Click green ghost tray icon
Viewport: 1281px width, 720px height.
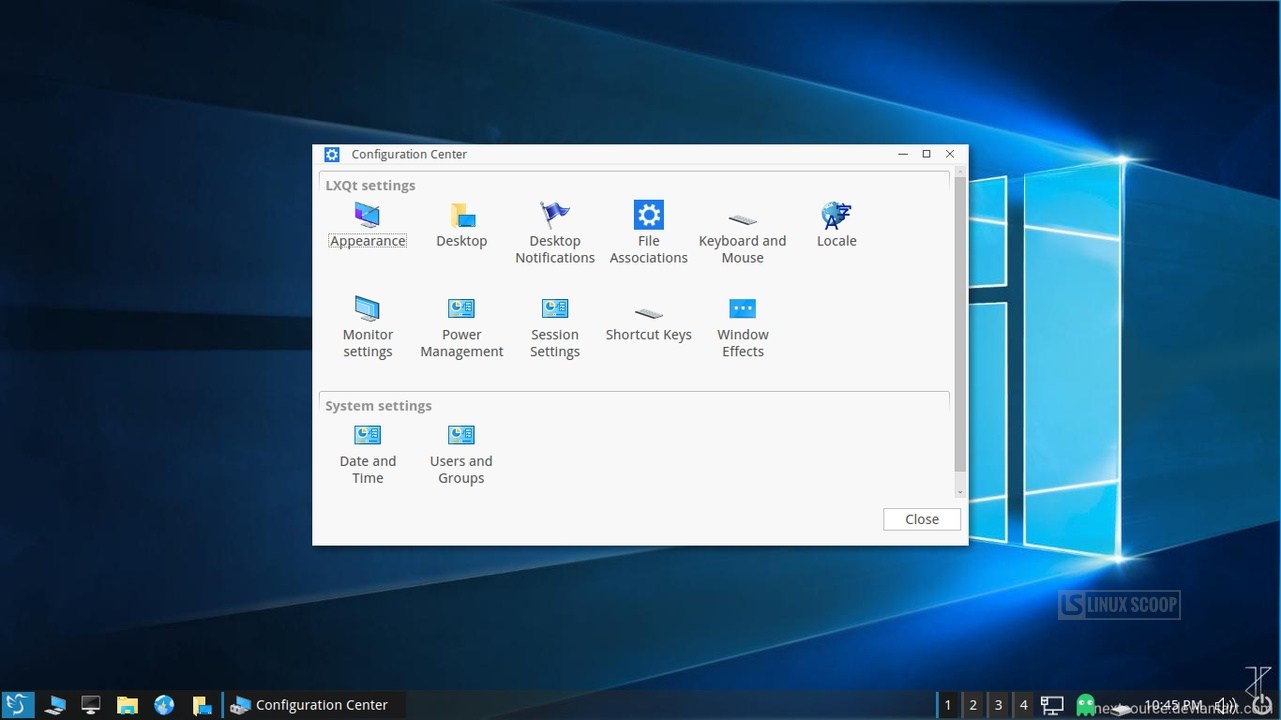1085,705
